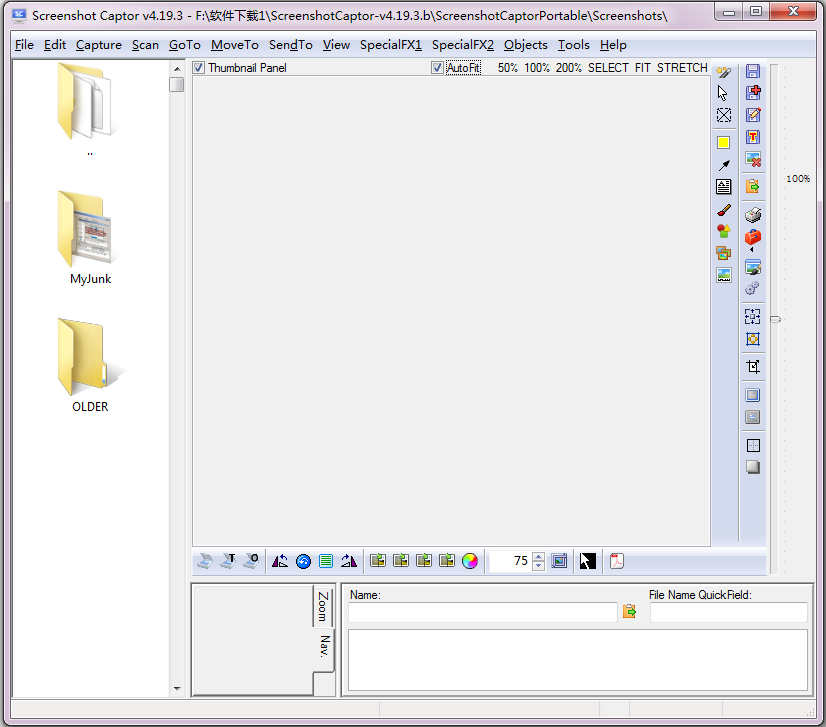Click the rotate left triangle icon

280,562
